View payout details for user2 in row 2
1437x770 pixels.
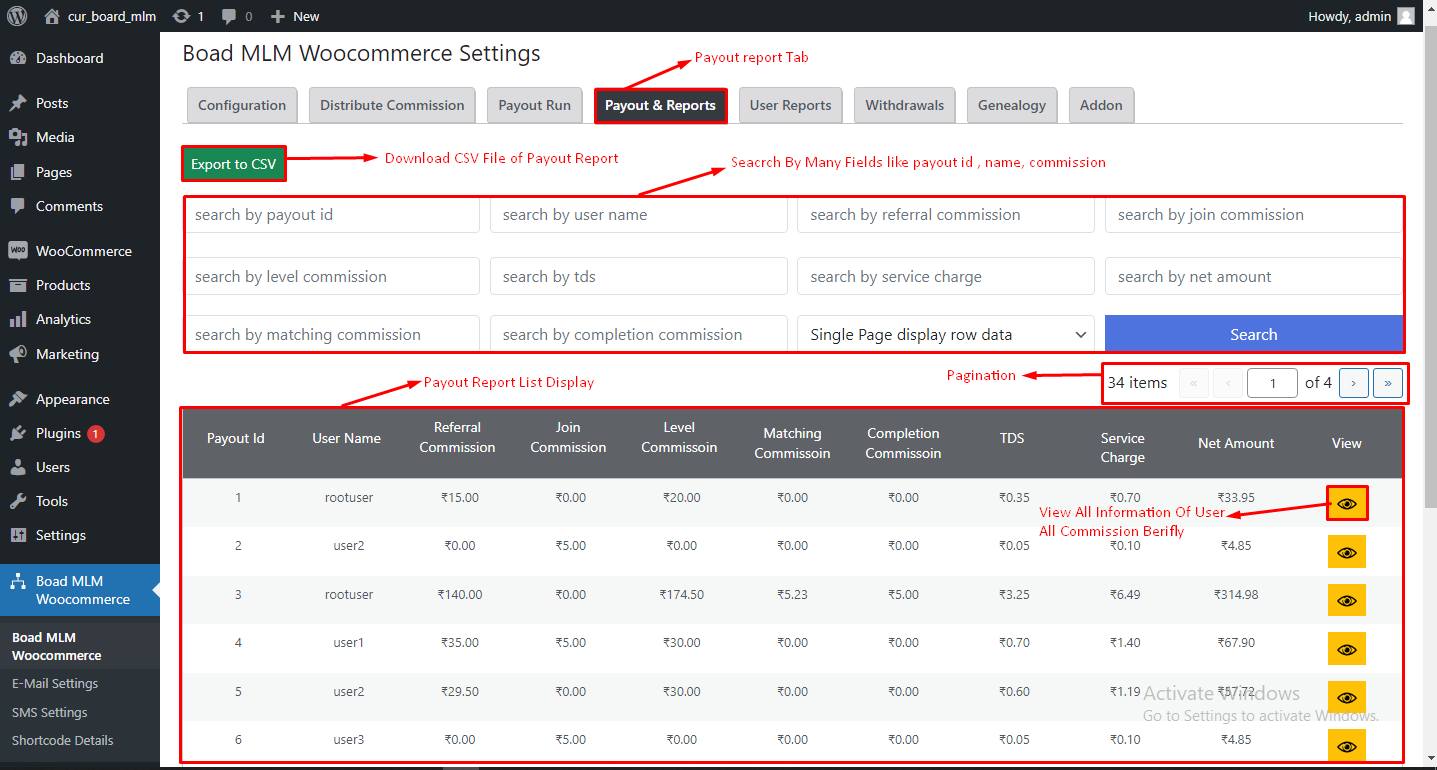1346,551
